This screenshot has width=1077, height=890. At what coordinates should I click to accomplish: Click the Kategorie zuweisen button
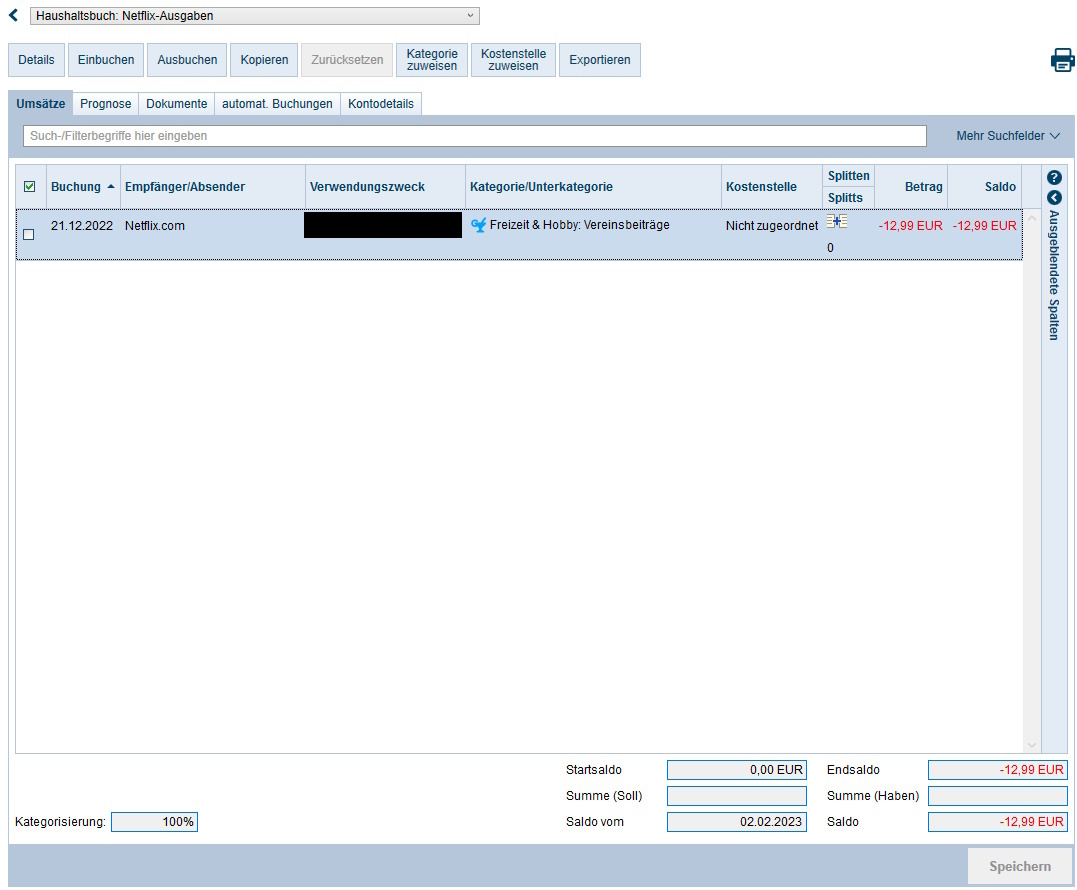click(432, 60)
